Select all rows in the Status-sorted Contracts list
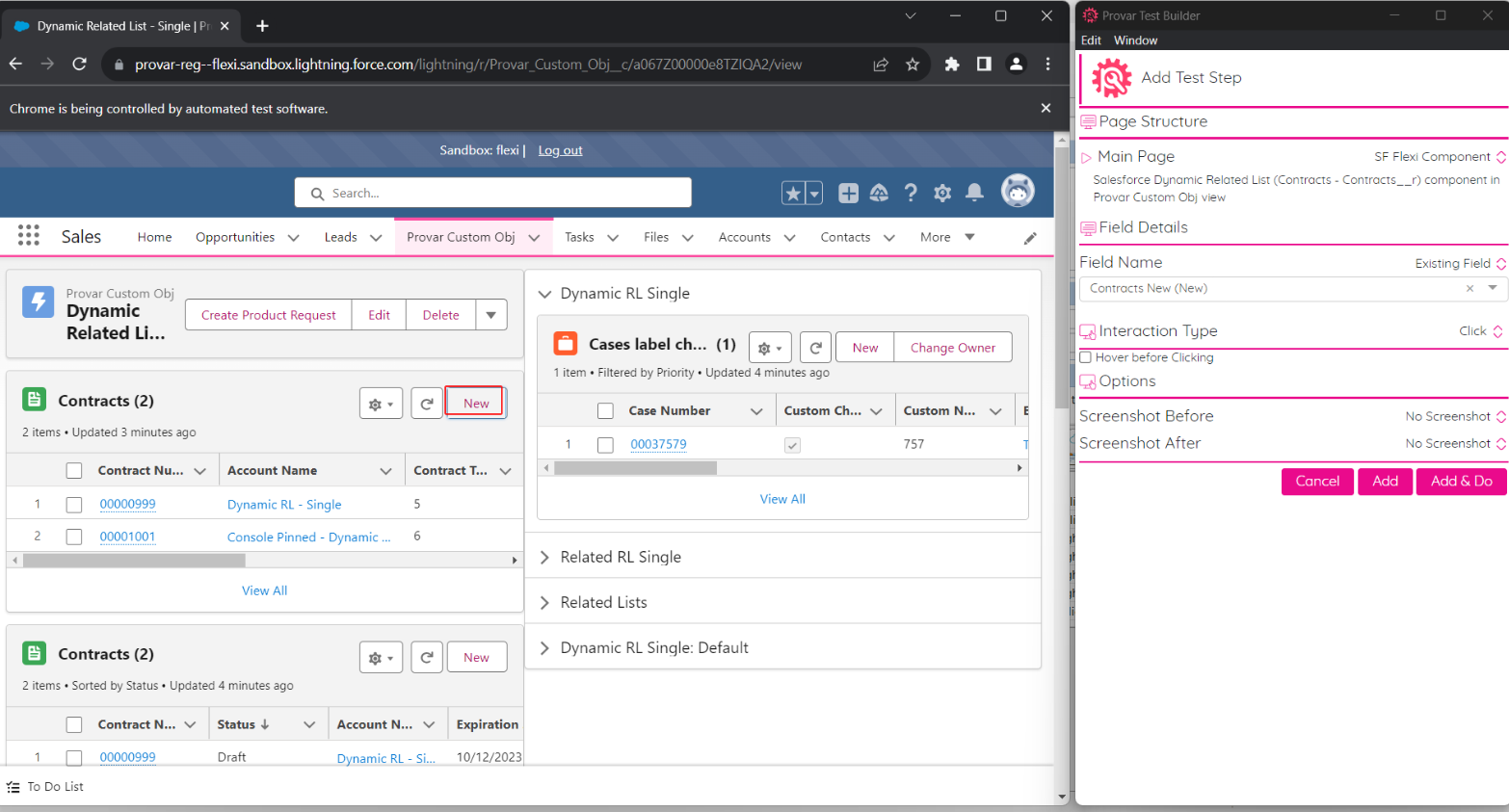This screenshot has width=1509, height=812. (74, 725)
